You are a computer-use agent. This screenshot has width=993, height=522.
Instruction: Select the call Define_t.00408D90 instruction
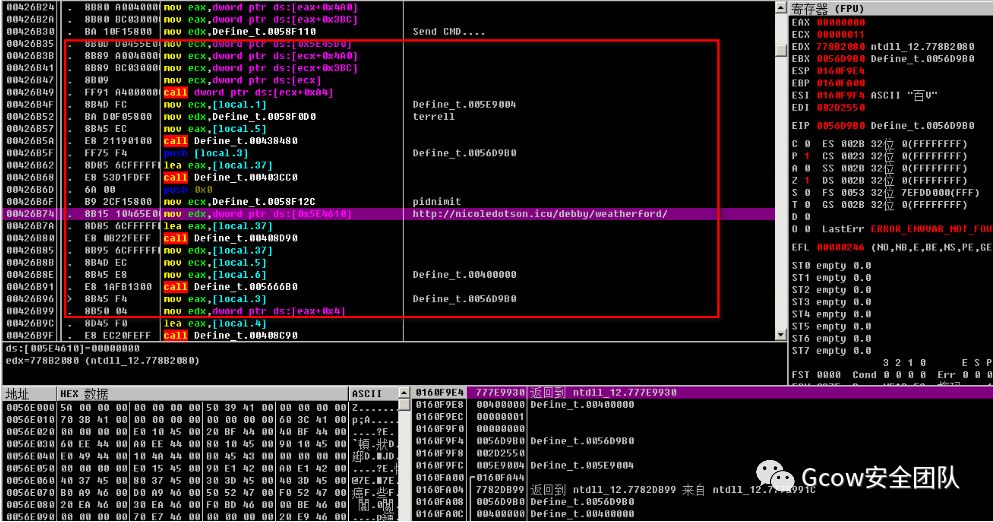point(231,238)
